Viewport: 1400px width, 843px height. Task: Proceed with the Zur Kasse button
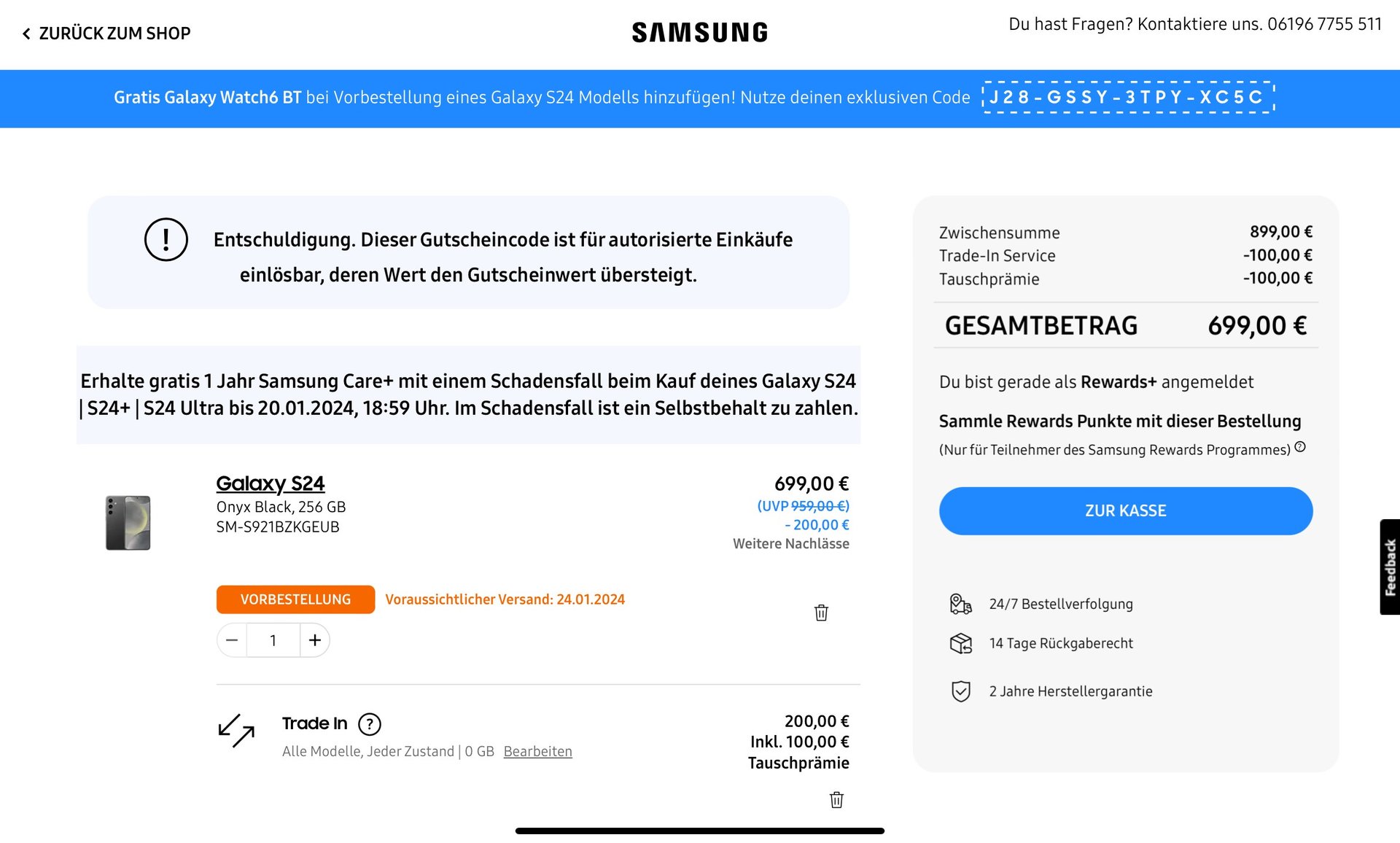[1125, 510]
